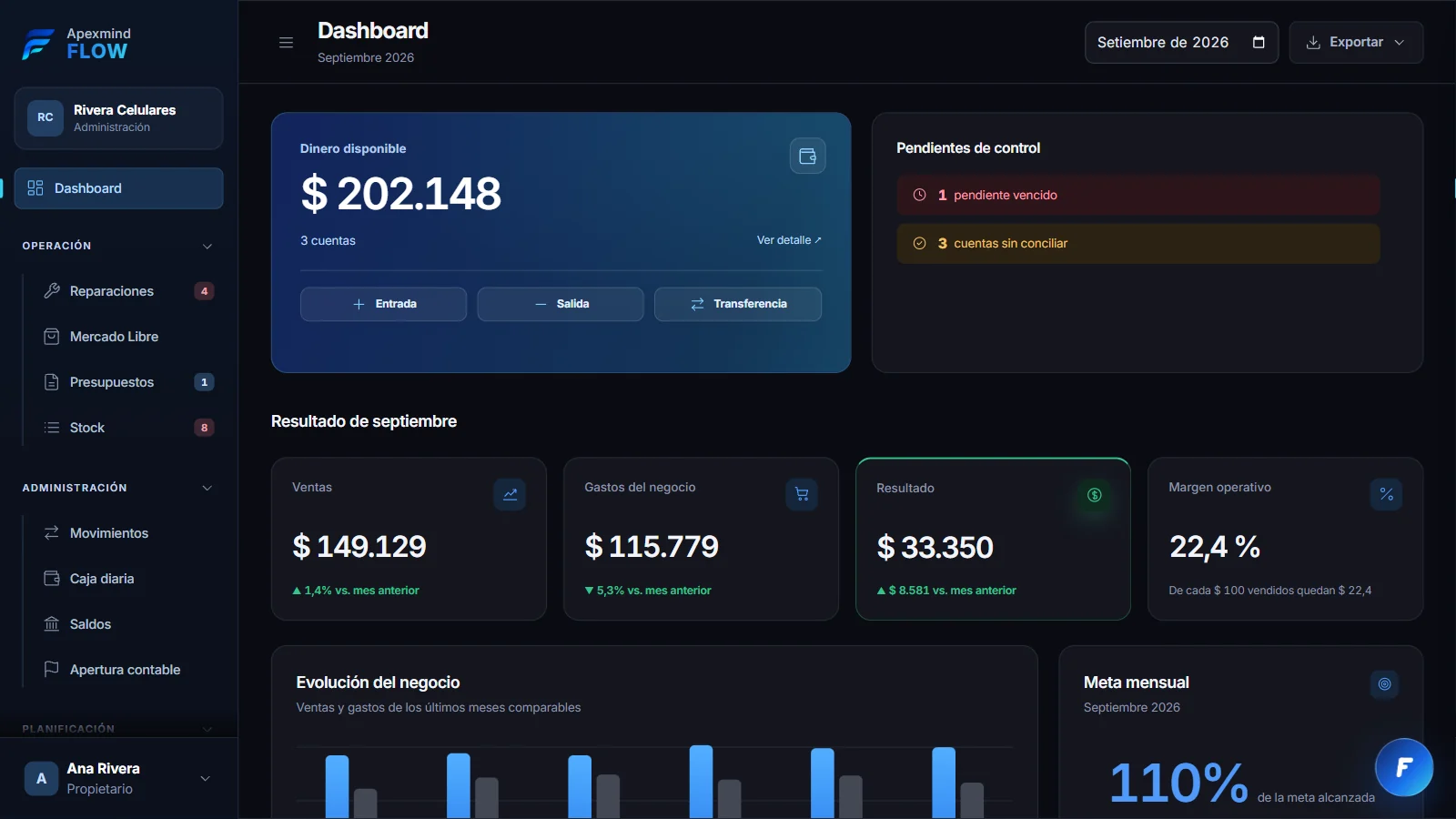Click the Apexmind Flow logo
The image size is (1456, 819).
(x=76, y=44)
